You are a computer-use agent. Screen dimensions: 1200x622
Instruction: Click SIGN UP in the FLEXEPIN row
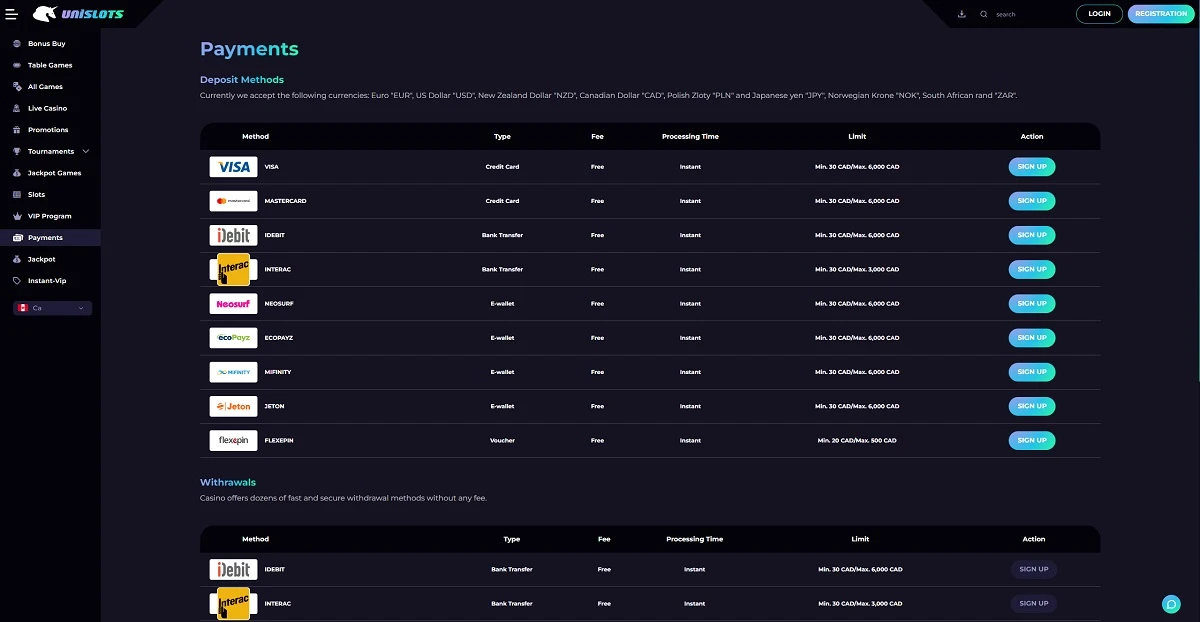tap(1032, 440)
